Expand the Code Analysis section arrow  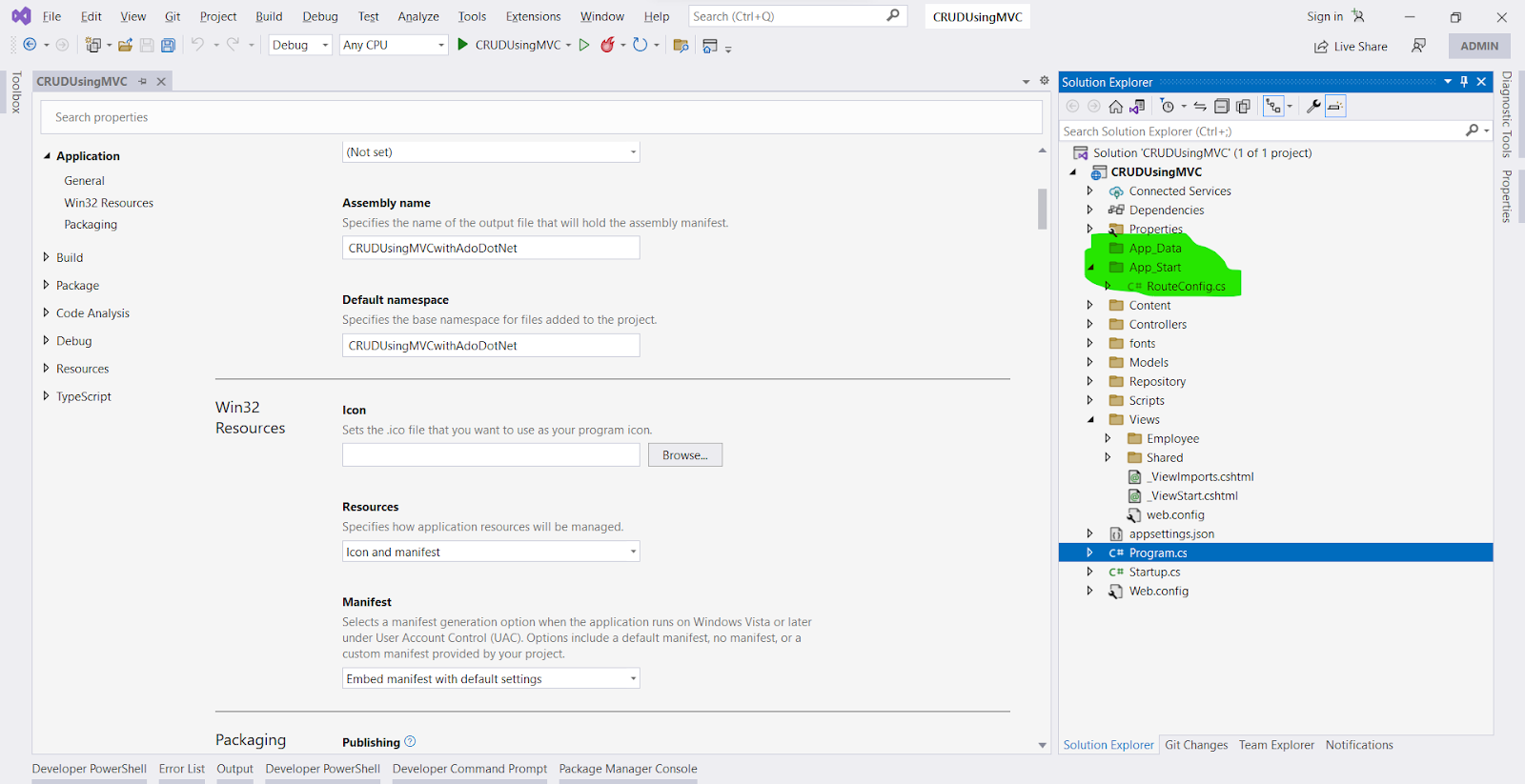(46, 312)
